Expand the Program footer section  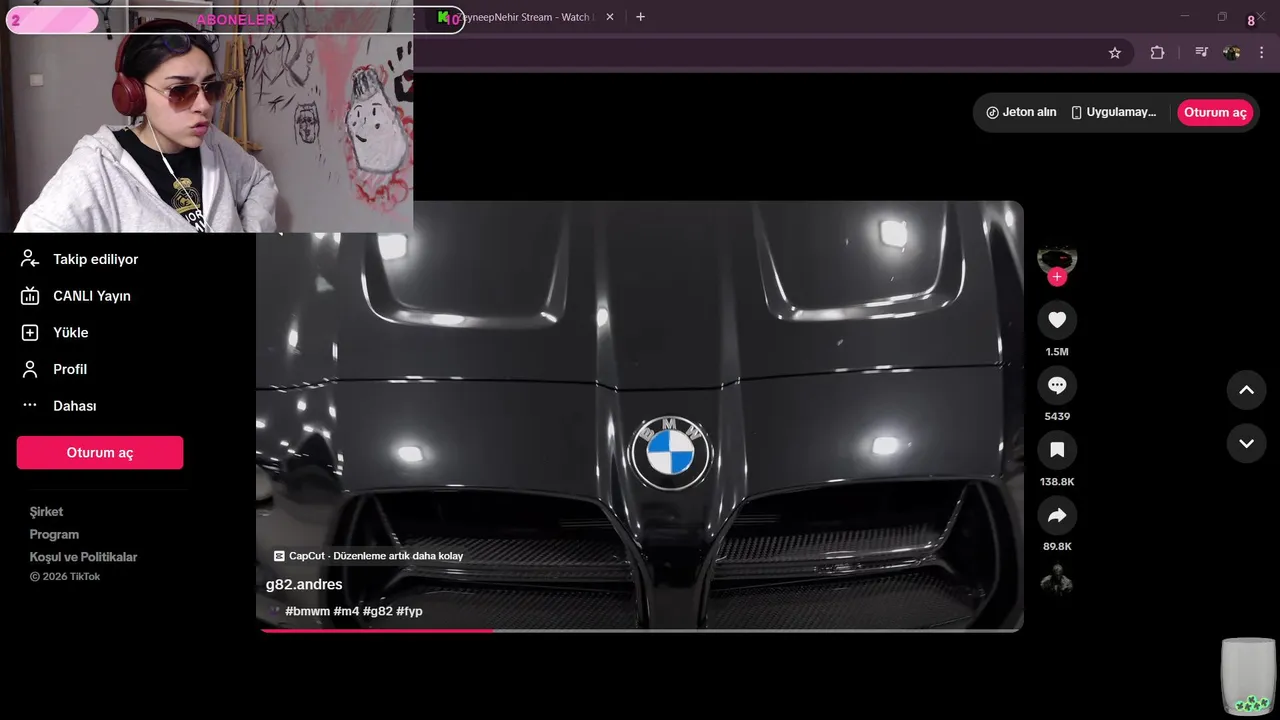pyautogui.click(x=54, y=534)
